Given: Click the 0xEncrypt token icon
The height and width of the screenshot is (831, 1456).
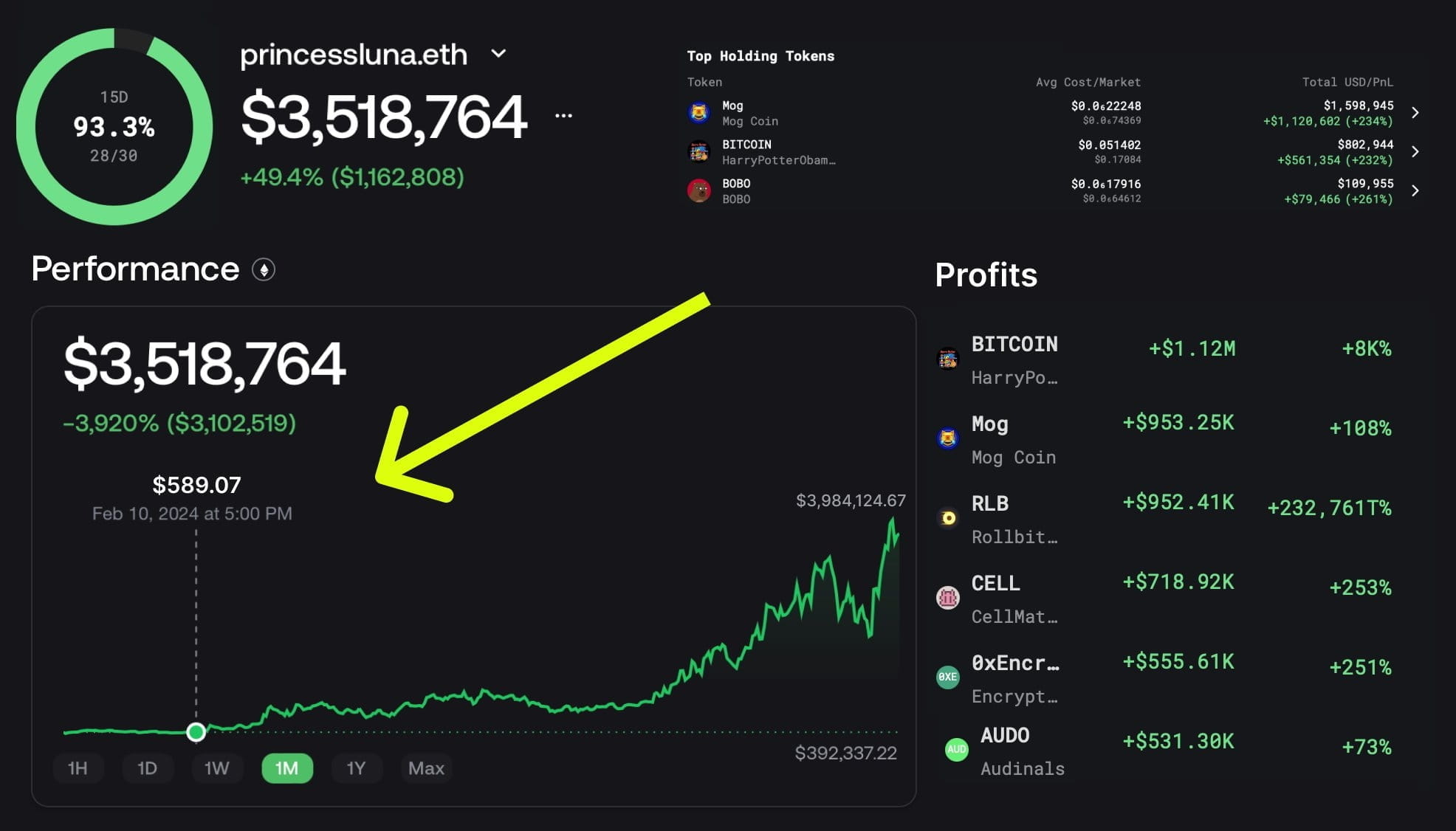Looking at the screenshot, I should point(949,677).
